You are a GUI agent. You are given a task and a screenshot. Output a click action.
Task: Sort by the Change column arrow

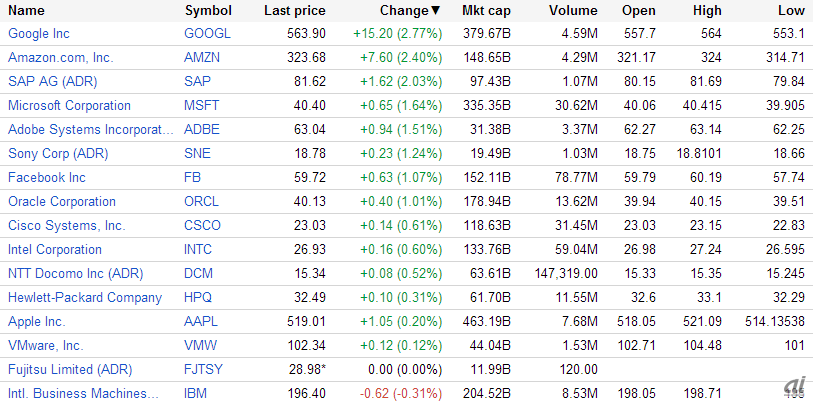pos(435,10)
